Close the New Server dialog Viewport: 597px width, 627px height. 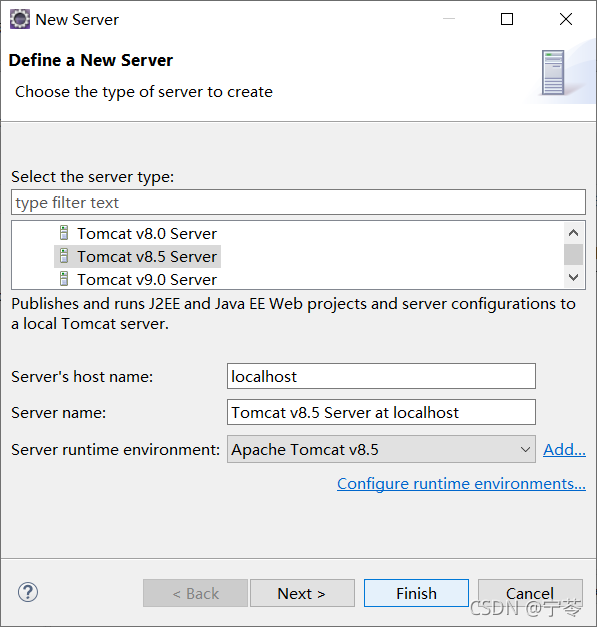566,19
